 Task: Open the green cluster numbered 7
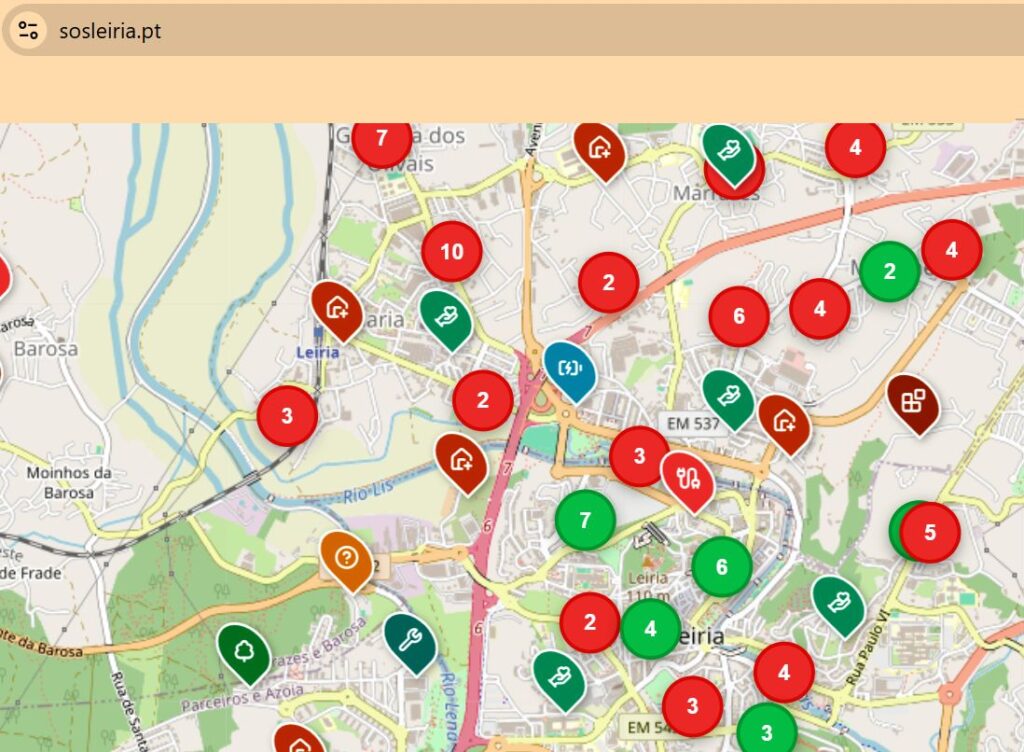pyautogui.click(x=585, y=520)
